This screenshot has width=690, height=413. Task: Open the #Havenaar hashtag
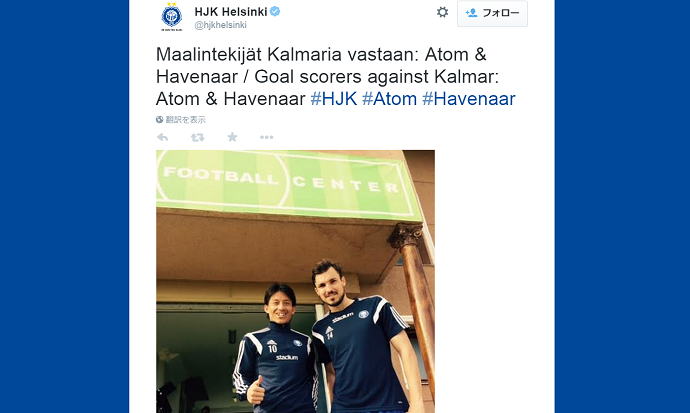click(x=469, y=99)
